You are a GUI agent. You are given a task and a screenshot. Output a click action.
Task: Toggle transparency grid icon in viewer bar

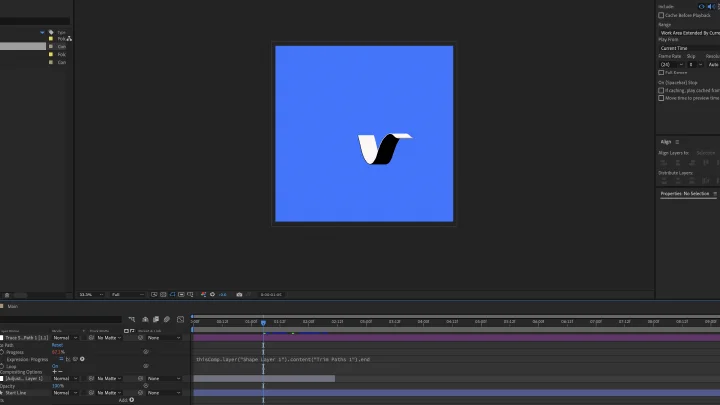[163, 295]
